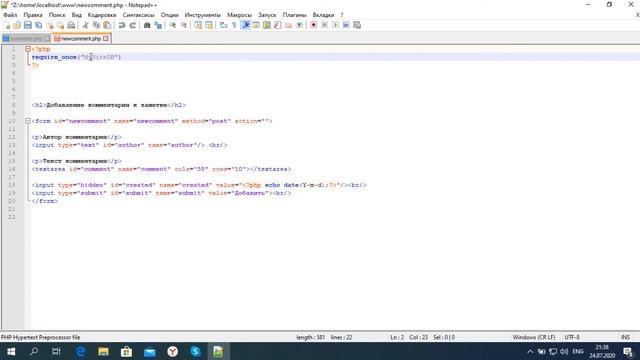
Task: Zoom out using the toolbar magnifier icon
Action: 184,25
